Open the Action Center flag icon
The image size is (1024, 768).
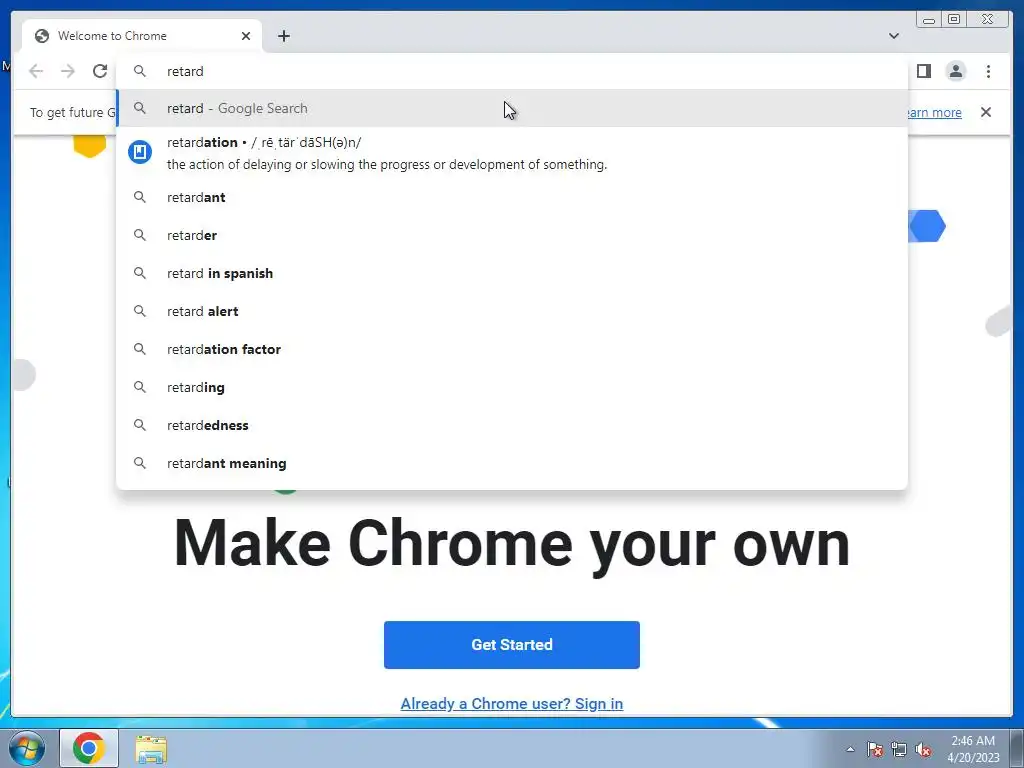[874, 749]
